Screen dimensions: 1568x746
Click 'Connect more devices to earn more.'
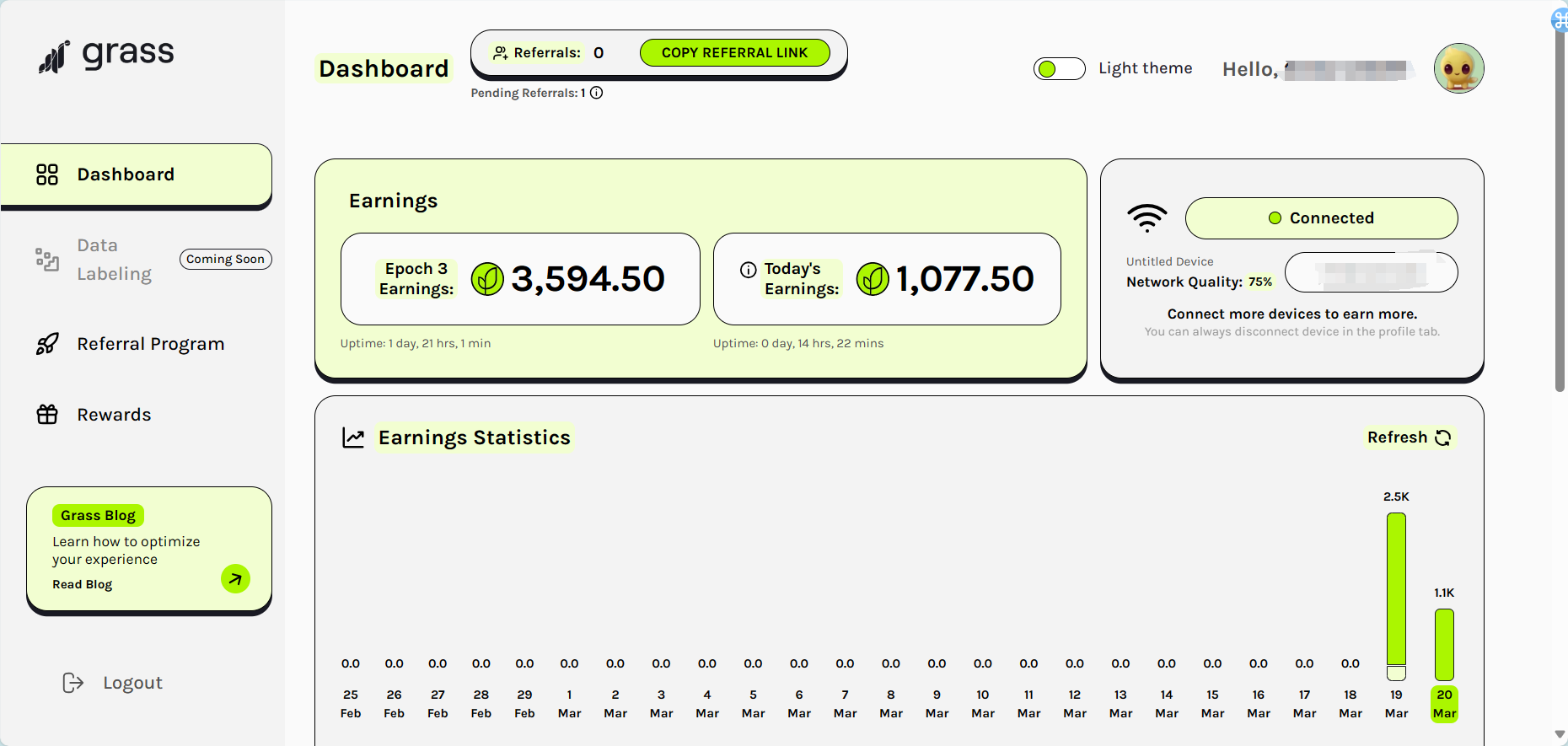tap(1292, 314)
